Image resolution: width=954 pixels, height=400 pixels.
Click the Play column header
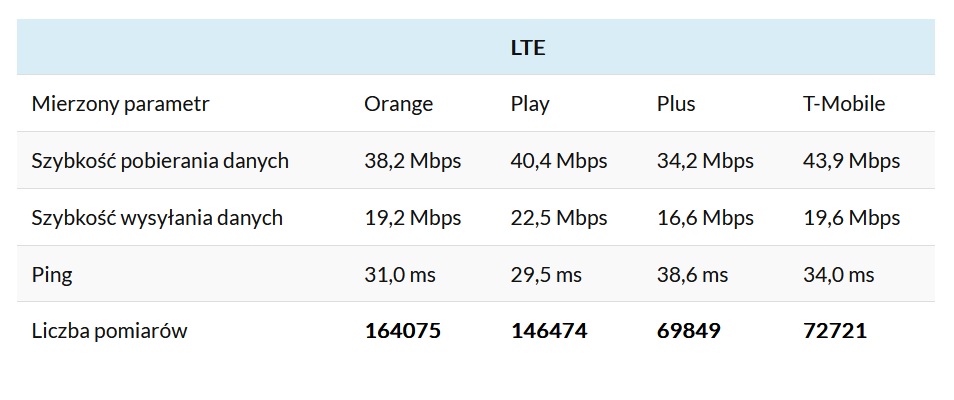point(530,104)
